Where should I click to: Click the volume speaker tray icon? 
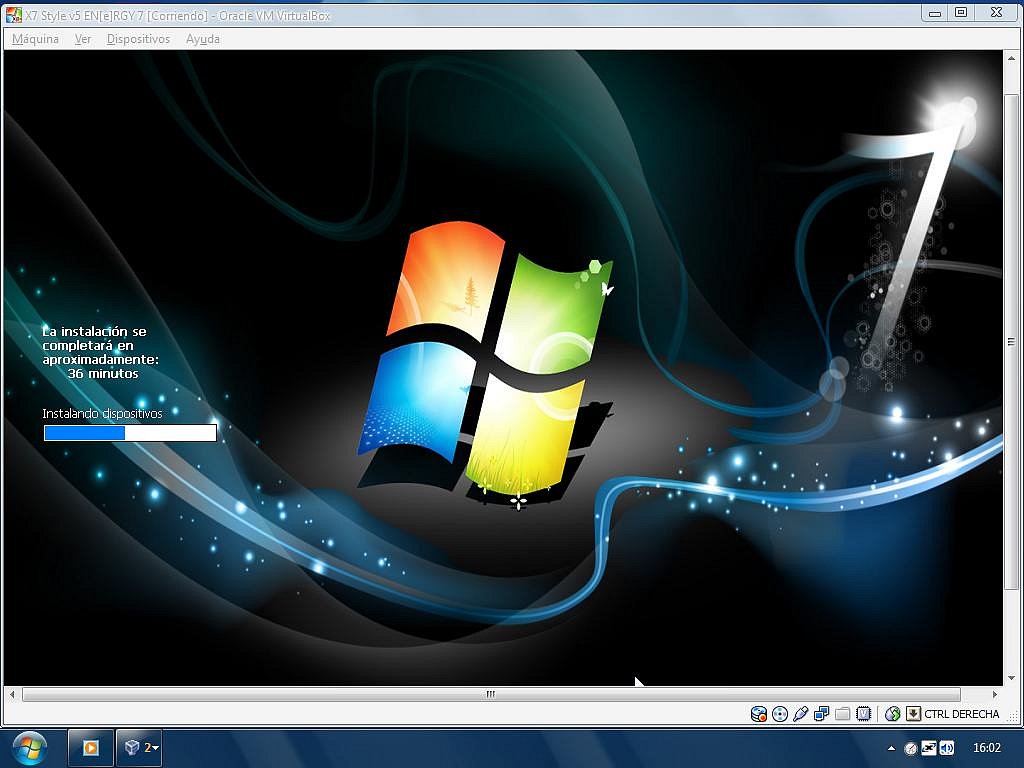pyautogui.click(x=947, y=748)
